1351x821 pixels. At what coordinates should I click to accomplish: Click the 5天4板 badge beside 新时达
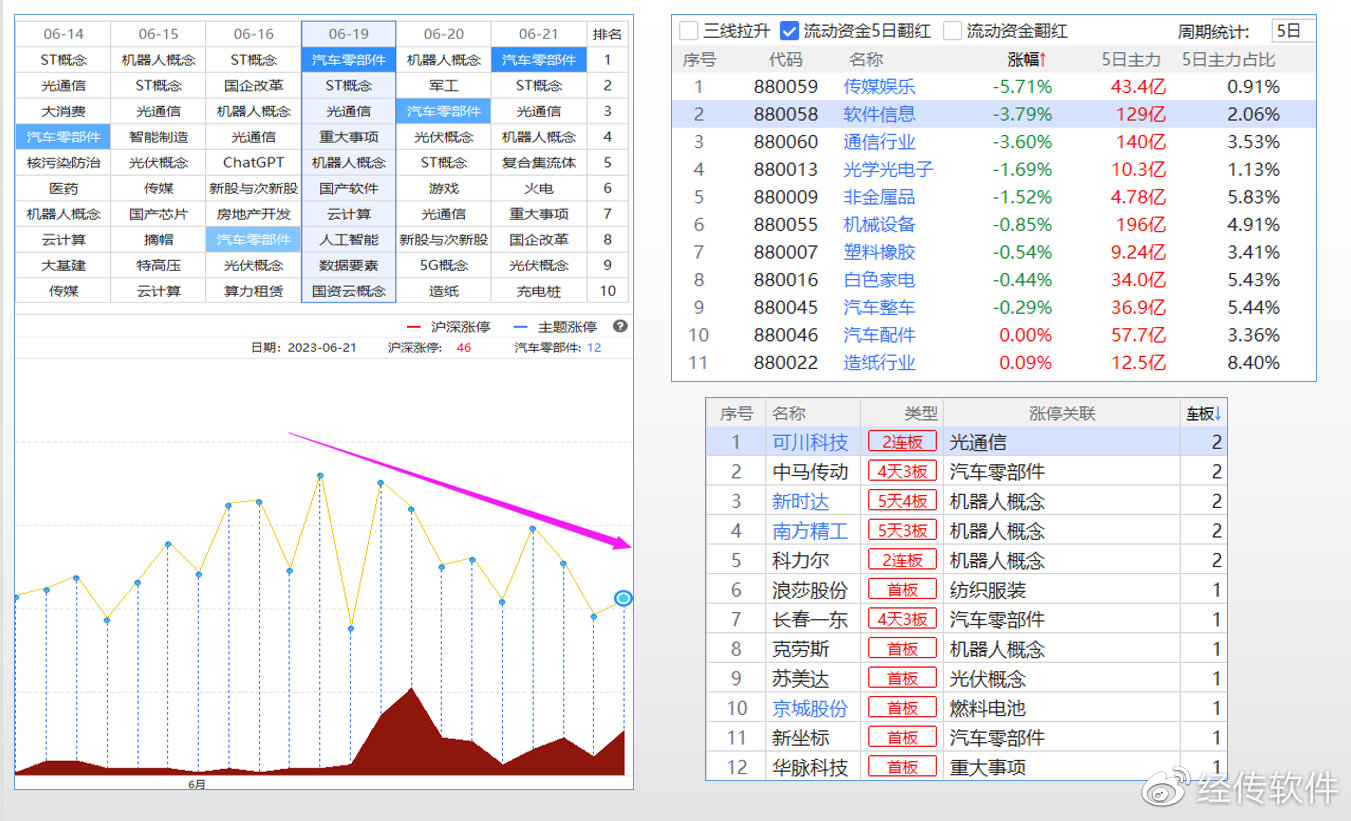tap(901, 500)
